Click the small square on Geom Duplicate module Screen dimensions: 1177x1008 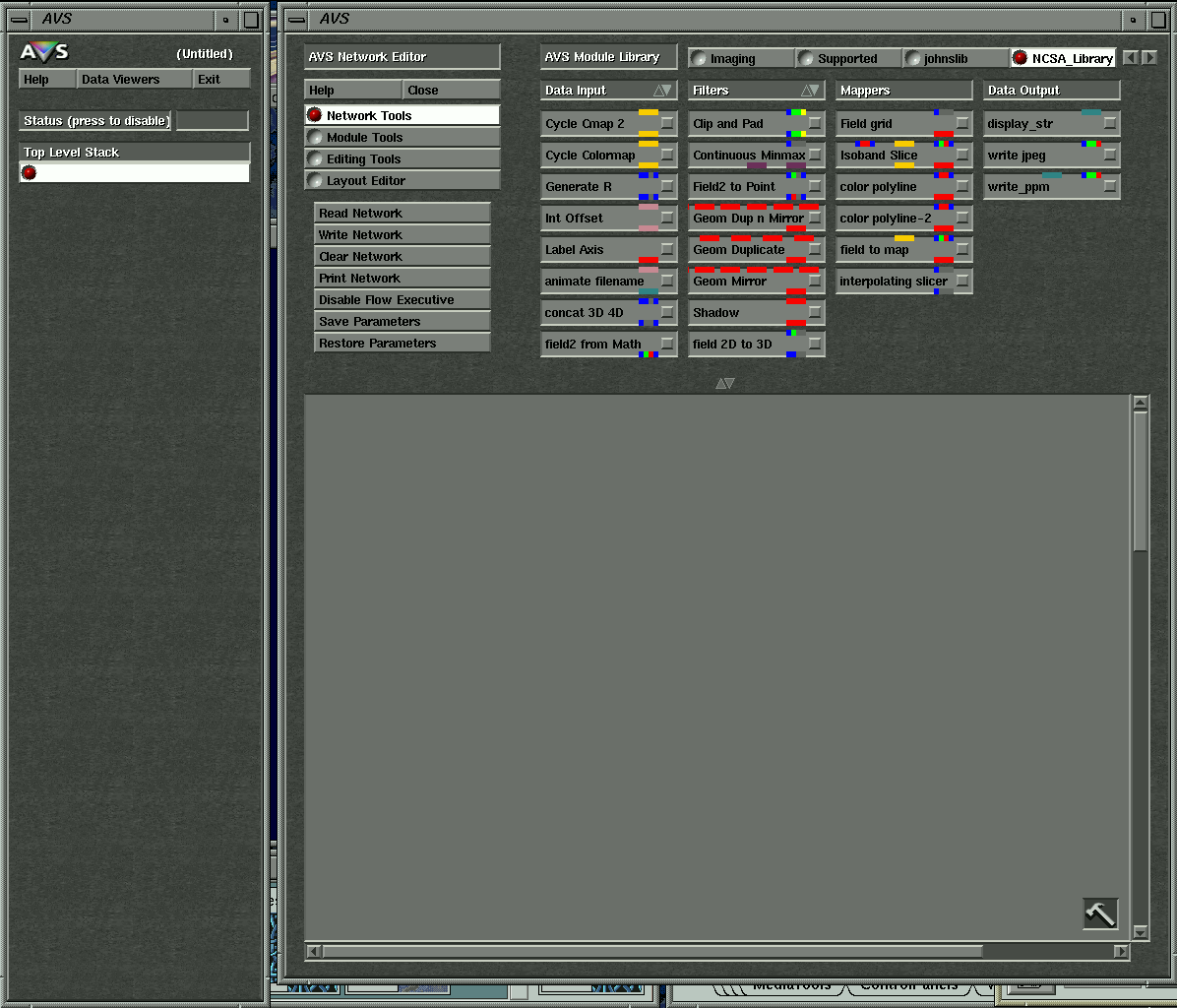pyautogui.click(x=815, y=249)
